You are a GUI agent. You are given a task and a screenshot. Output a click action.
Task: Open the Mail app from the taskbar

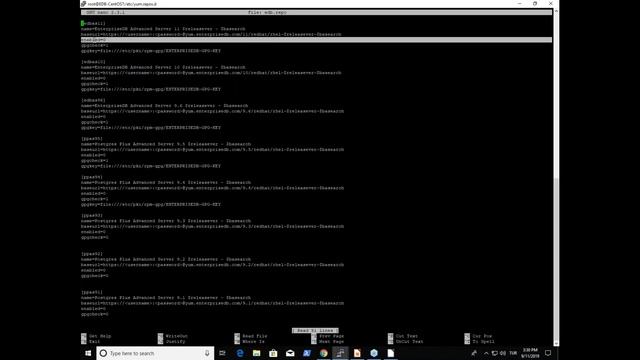pos(290,353)
